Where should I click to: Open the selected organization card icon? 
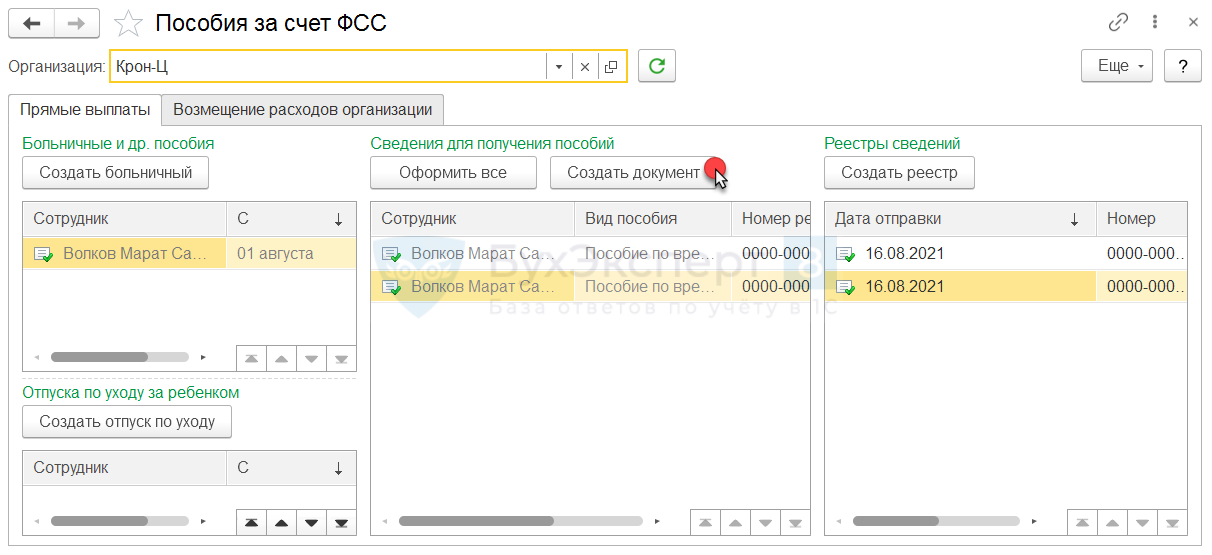(x=611, y=67)
